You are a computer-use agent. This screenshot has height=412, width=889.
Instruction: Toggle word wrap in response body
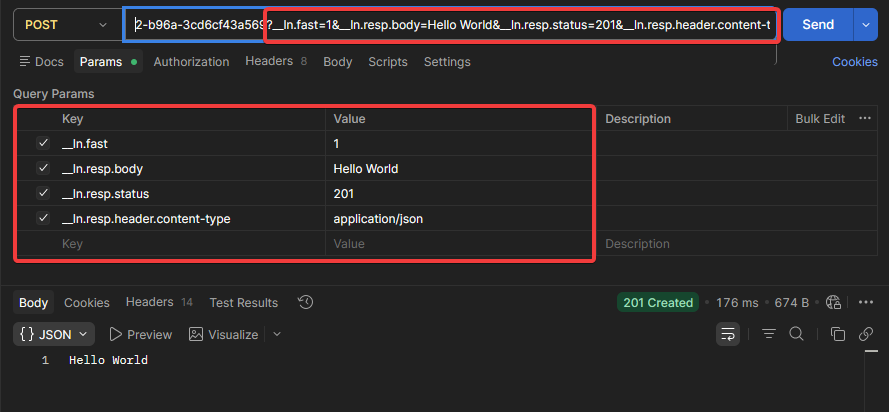tap(728, 334)
